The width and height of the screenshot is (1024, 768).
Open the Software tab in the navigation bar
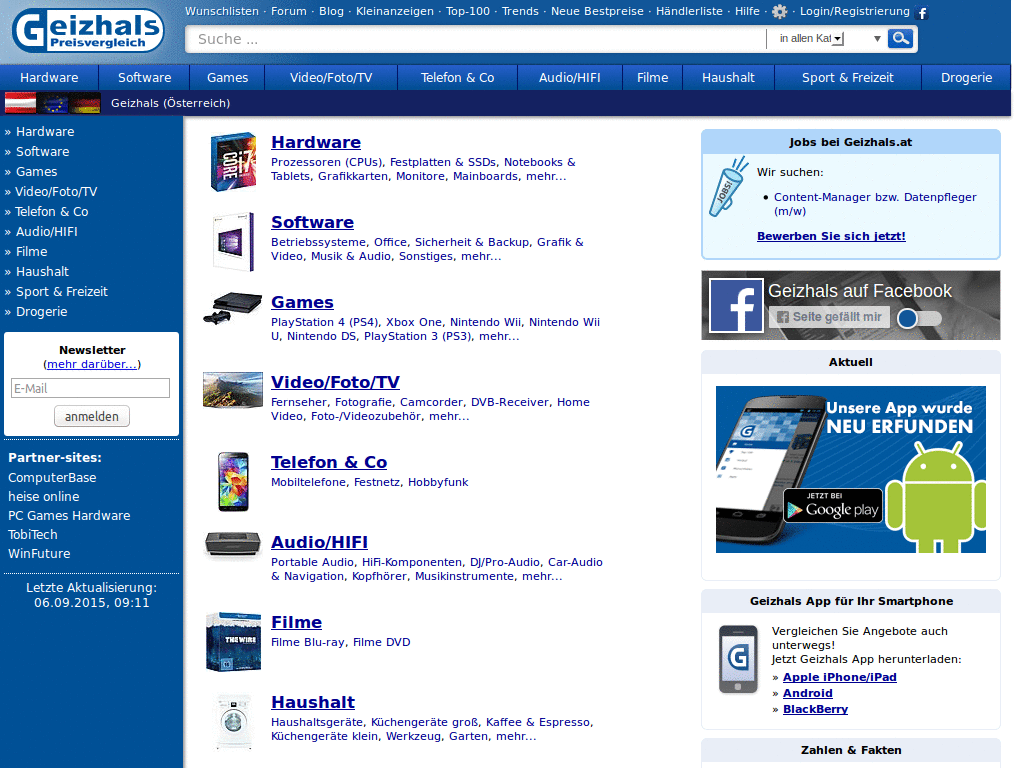[x=144, y=78]
